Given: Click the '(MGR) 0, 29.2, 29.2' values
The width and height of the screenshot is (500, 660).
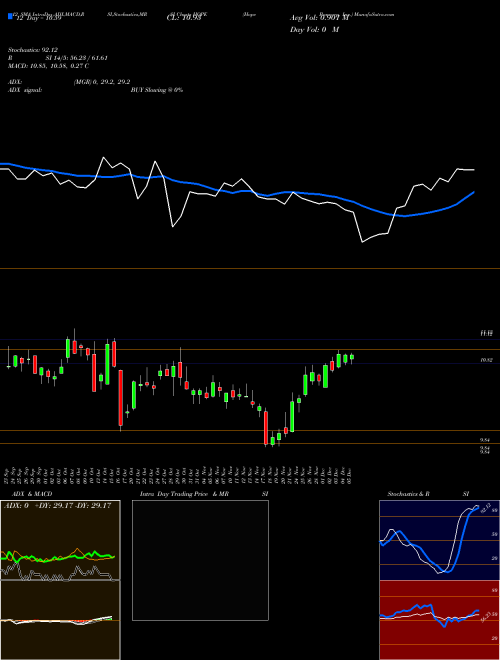Looking at the screenshot, I should pyautogui.click(x=102, y=82).
